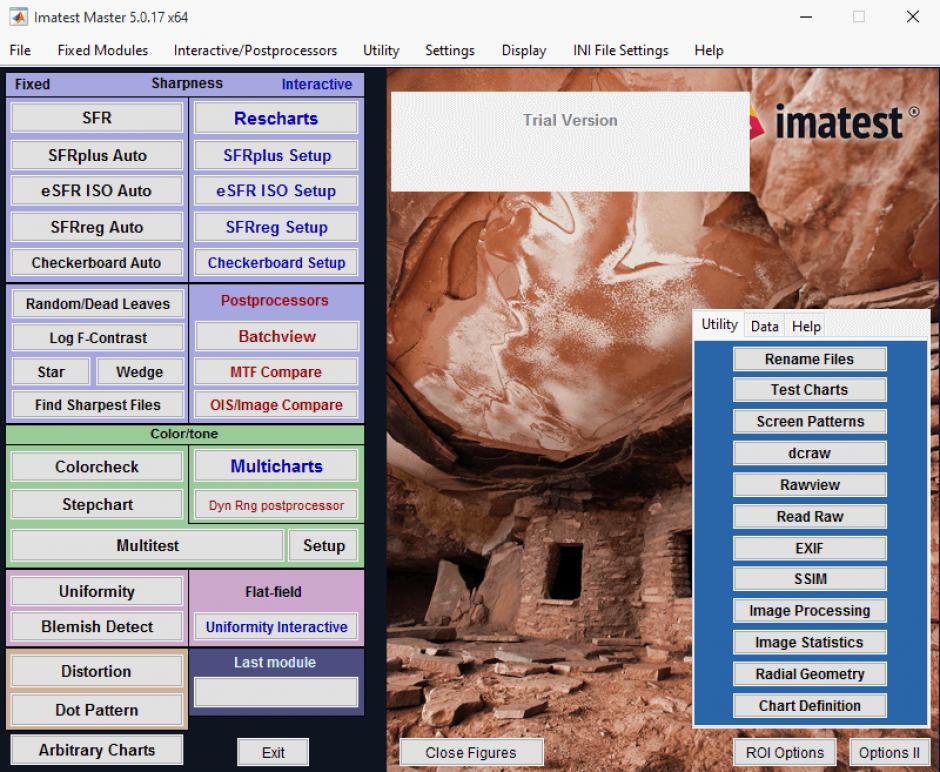Click Close Figures button
The image size is (940, 772).
471,752
